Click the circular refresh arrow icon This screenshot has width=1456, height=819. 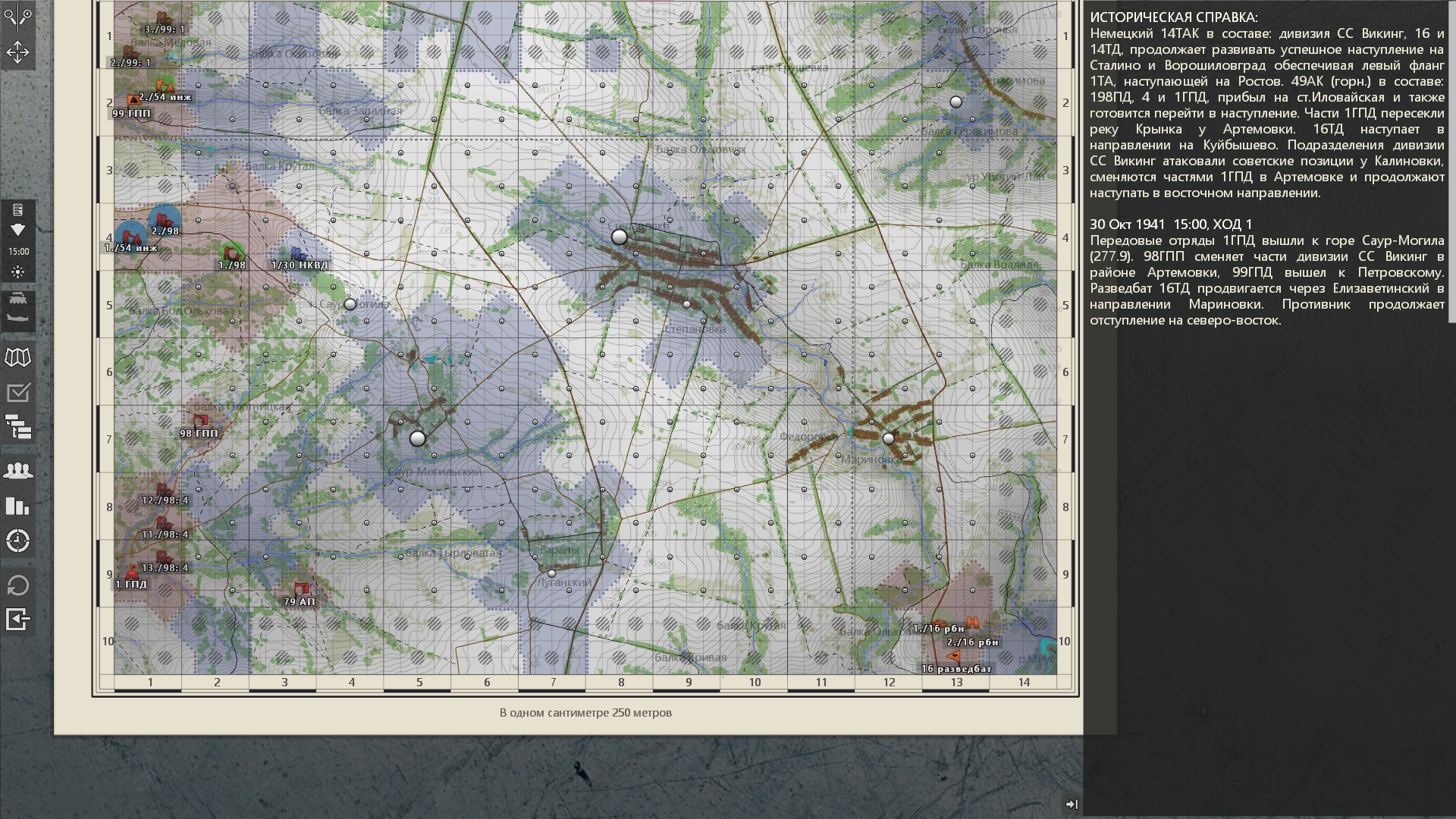click(18, 585)
